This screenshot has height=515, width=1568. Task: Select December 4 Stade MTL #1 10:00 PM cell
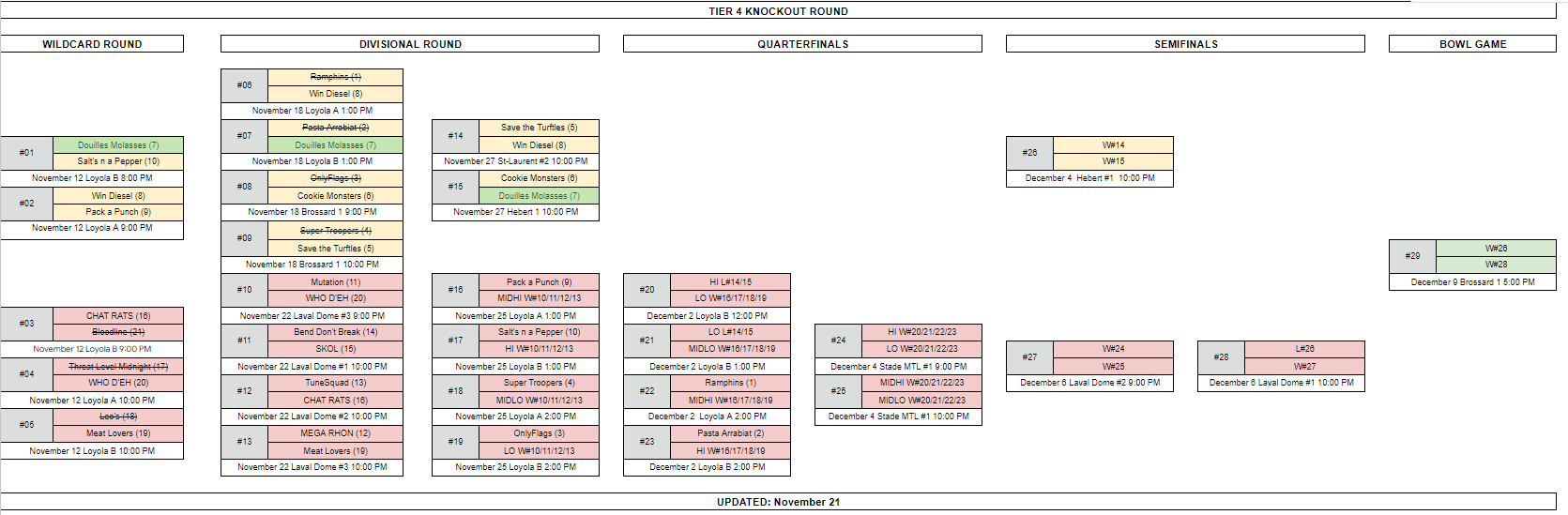[x=899, y=417]
